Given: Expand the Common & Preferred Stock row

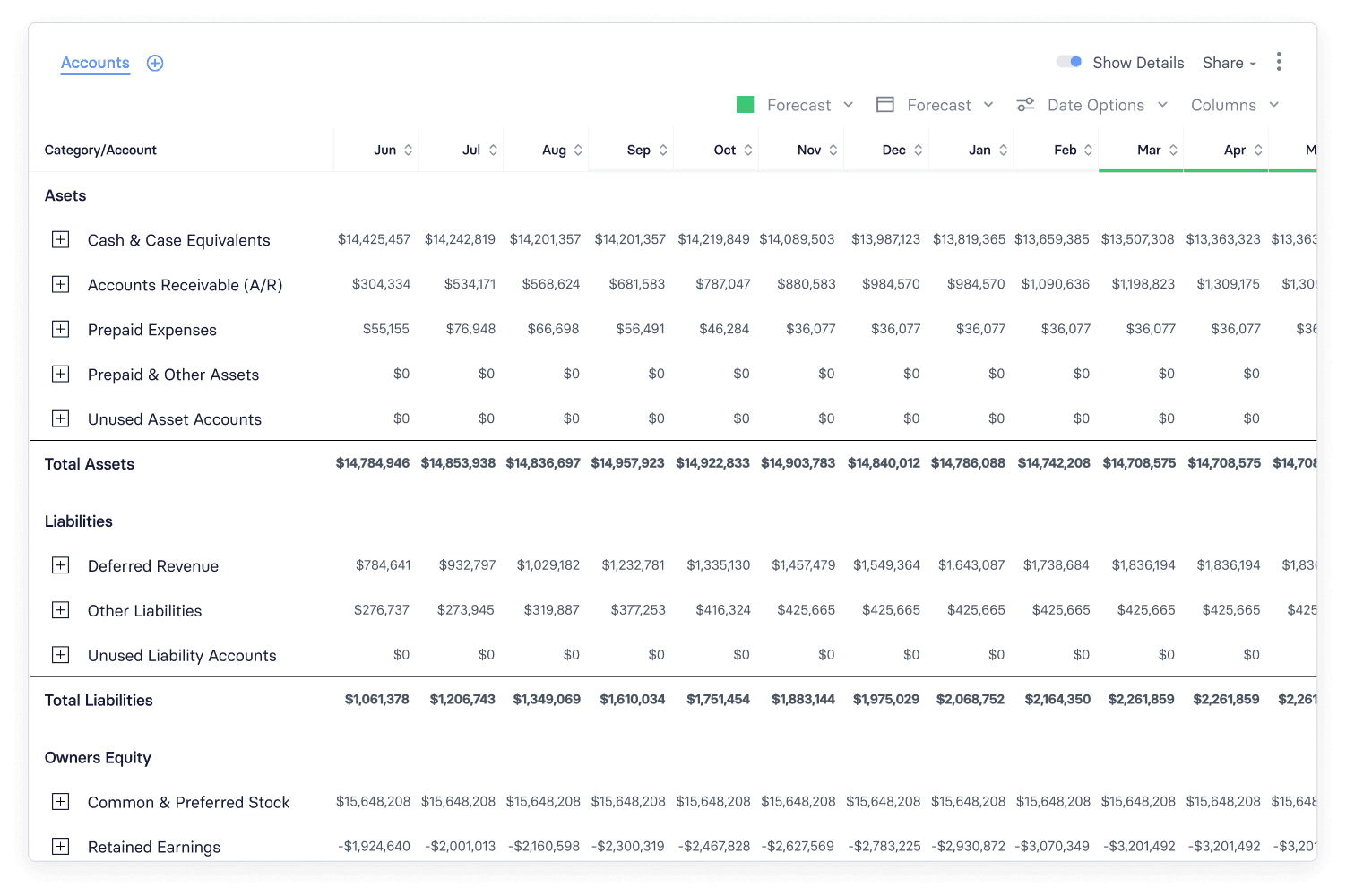Looking at the screenshot, I should [x=60, y=802].
